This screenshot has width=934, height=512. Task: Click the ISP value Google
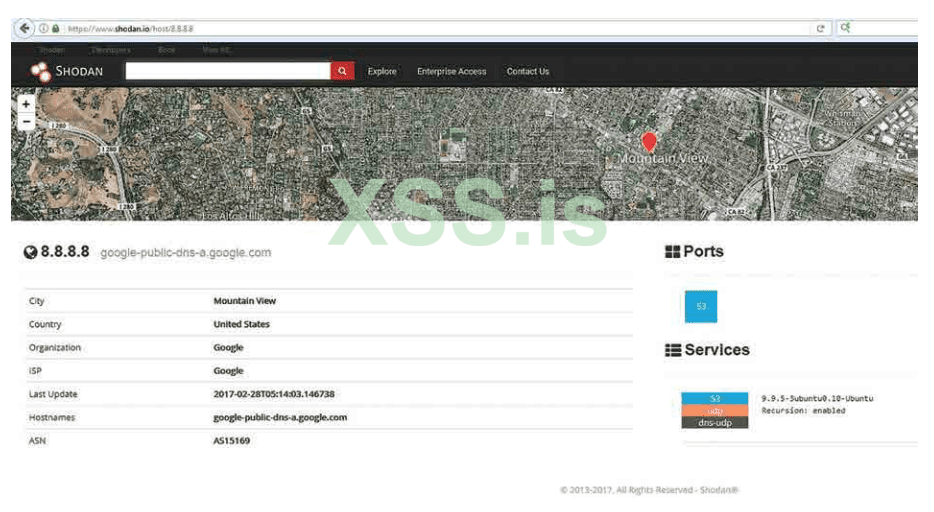228,370
